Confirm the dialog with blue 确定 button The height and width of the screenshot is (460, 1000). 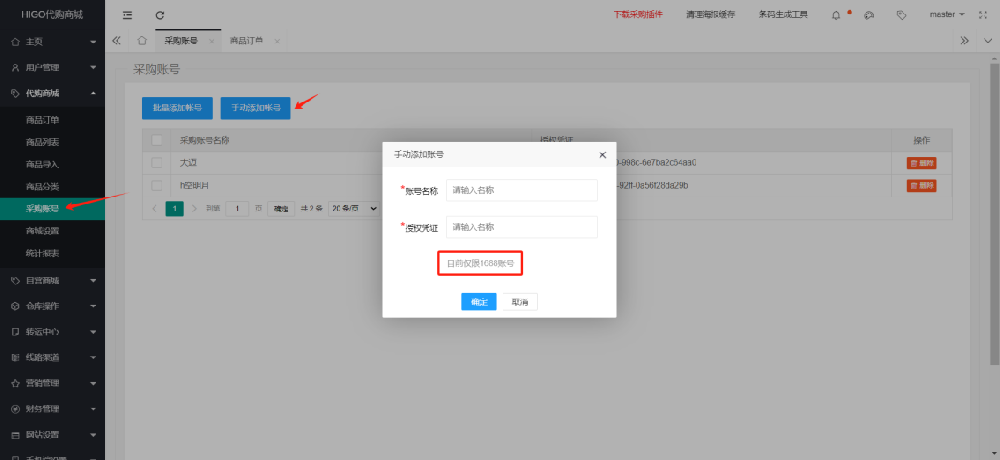pyautogui.click(x=479, y=302)
